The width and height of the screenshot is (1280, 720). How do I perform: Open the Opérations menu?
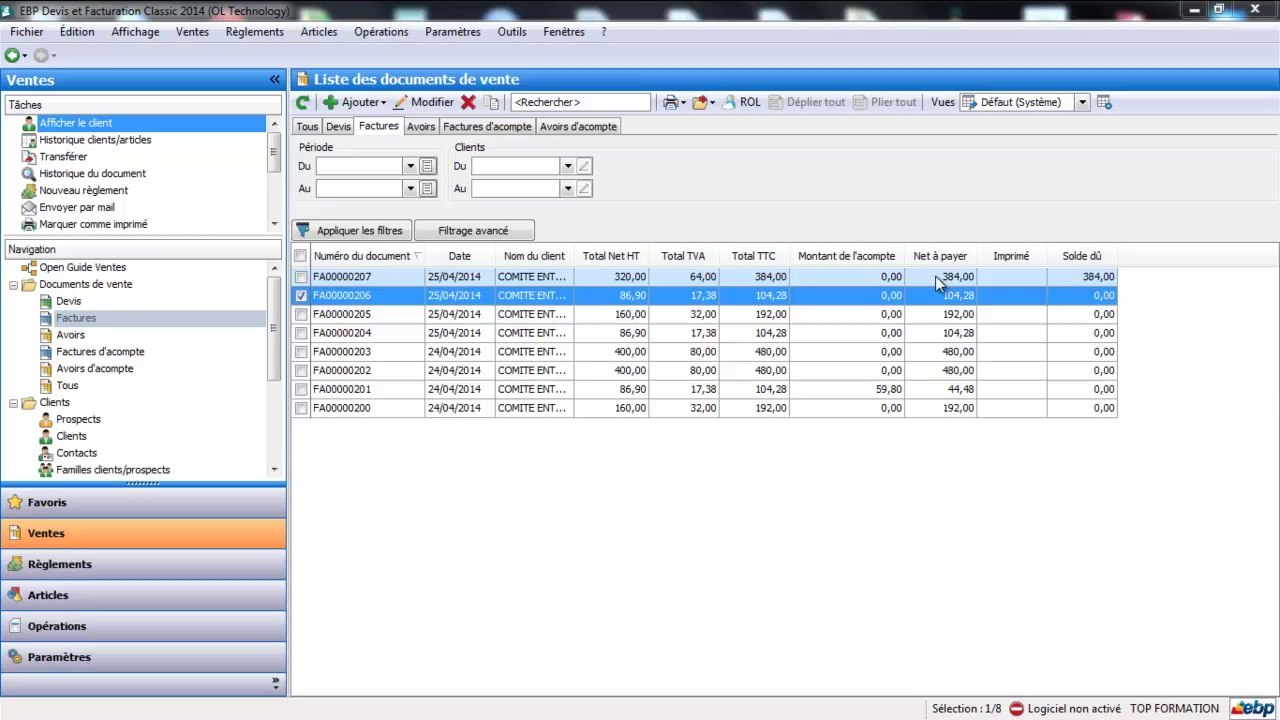click(381, 32)
